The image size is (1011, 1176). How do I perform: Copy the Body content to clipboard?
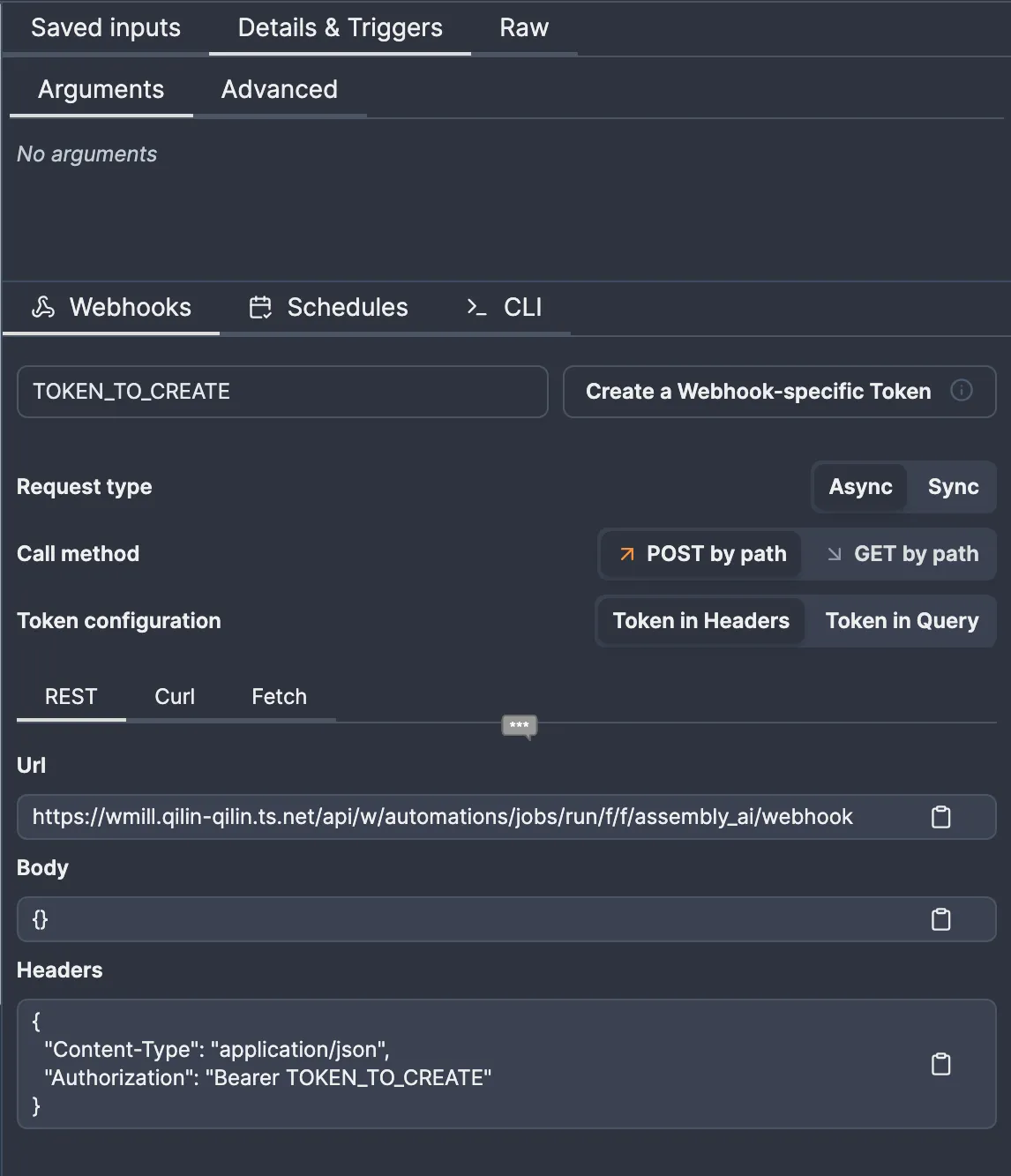[940, 919]
